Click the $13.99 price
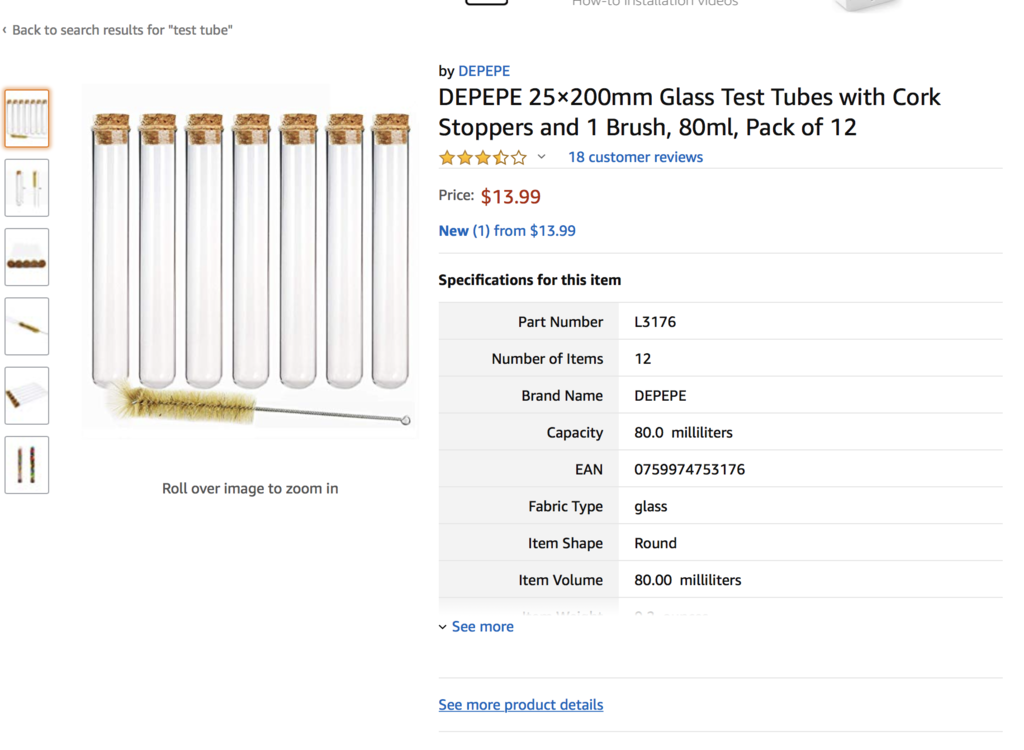This screenshot has width=1024, height=750. [510, 197]
